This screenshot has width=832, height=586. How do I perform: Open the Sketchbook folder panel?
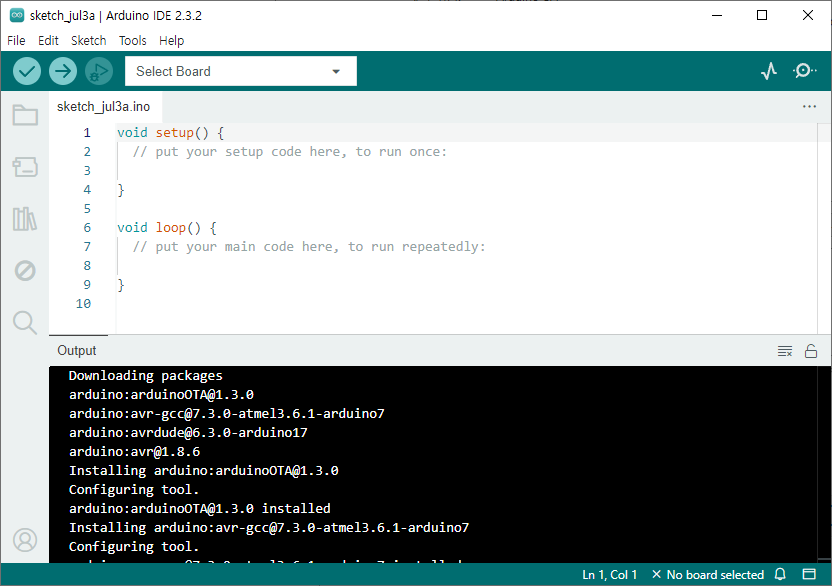point(25,115)
